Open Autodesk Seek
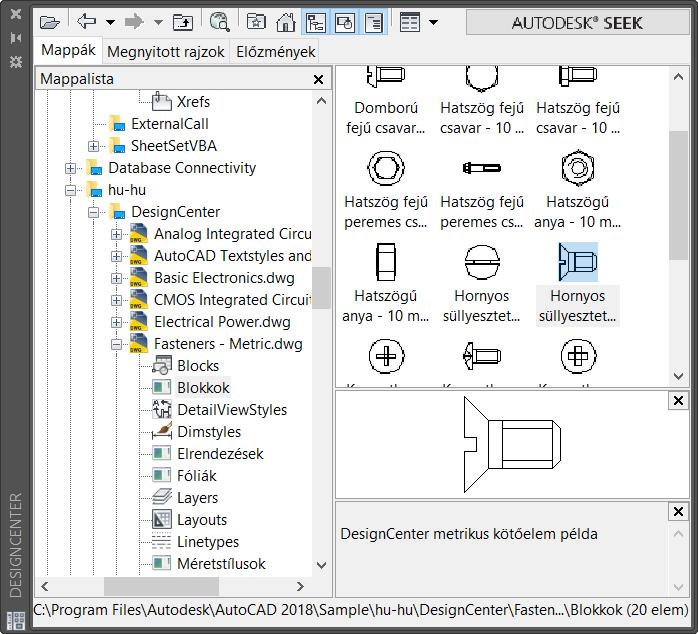 (x=577, y=22)
